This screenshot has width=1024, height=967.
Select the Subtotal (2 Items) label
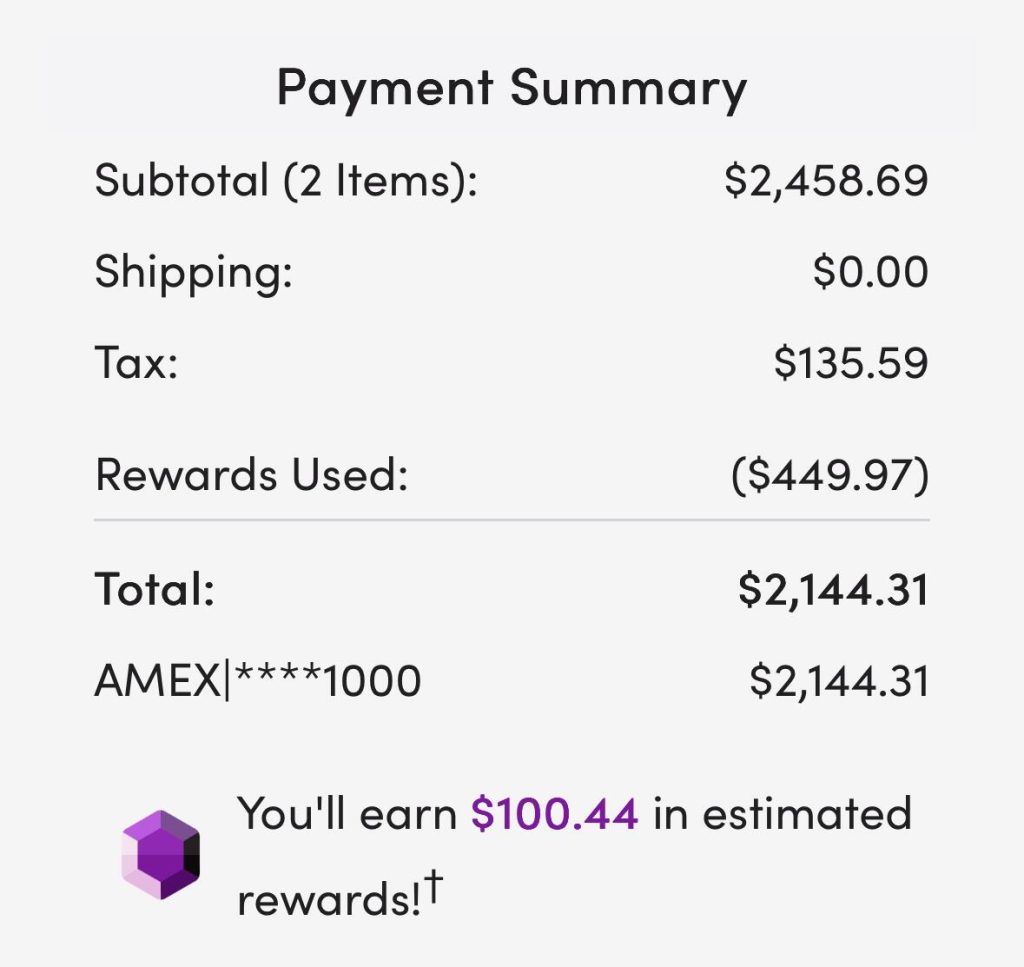(x=286, y=181)
